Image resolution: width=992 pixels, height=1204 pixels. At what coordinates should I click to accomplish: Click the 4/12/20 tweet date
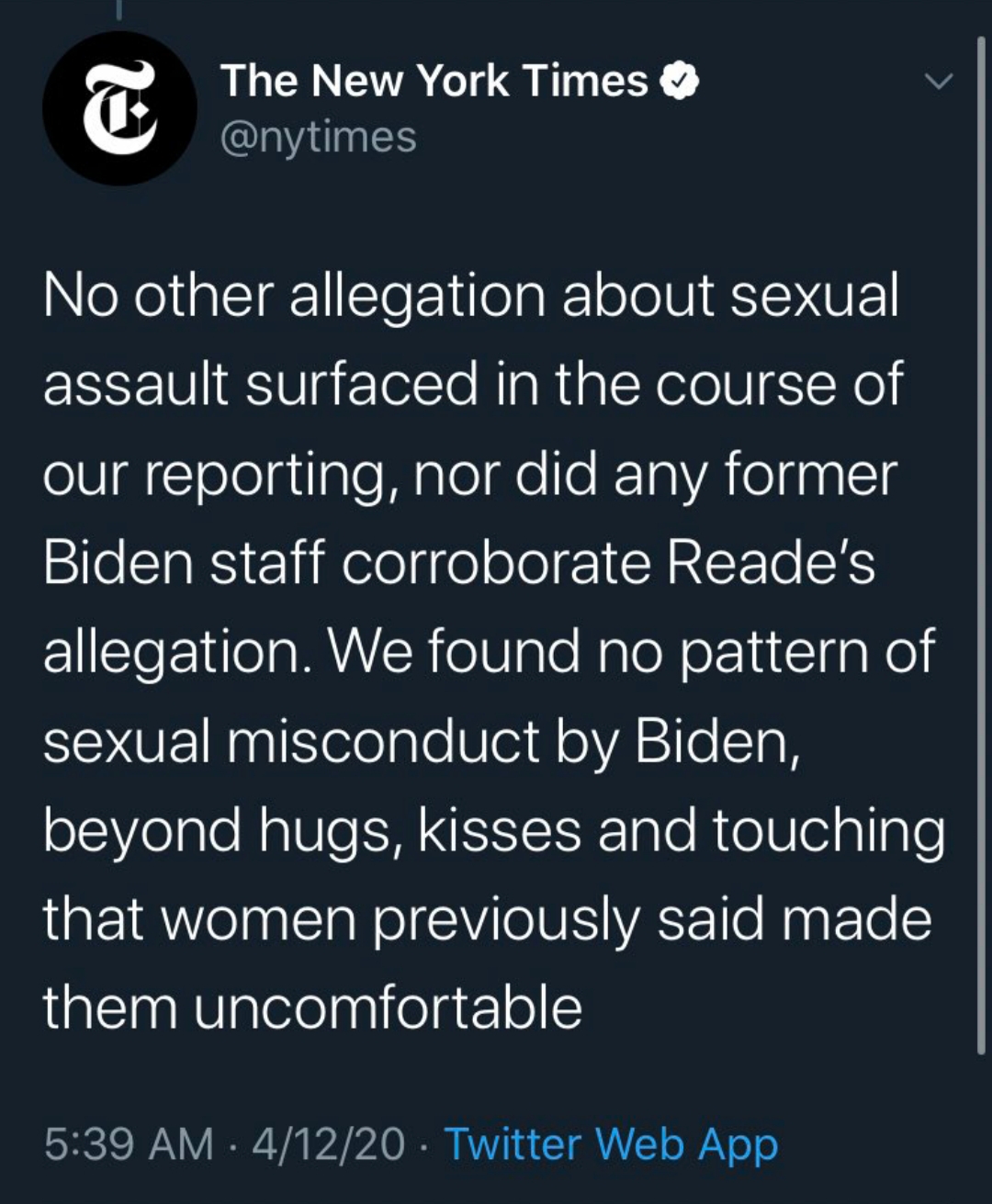(327, 1144)
